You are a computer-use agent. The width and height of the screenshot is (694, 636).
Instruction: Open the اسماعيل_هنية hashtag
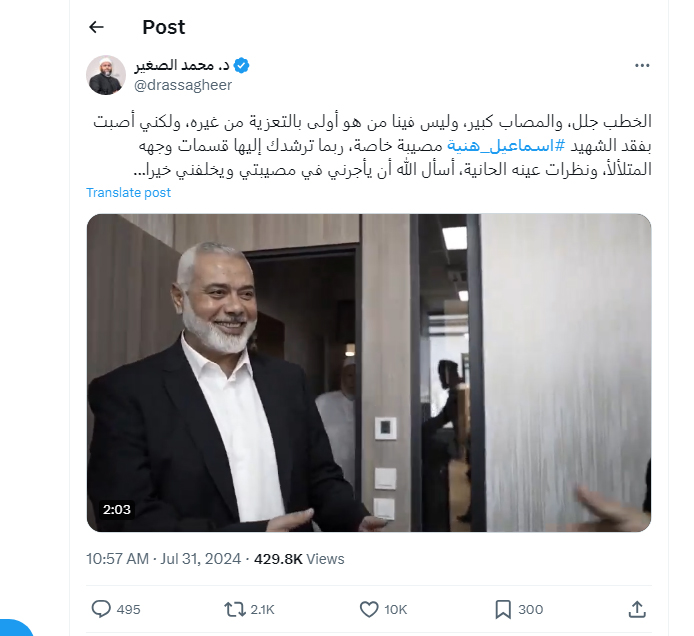pyautogui.click(x=506, y=146)
